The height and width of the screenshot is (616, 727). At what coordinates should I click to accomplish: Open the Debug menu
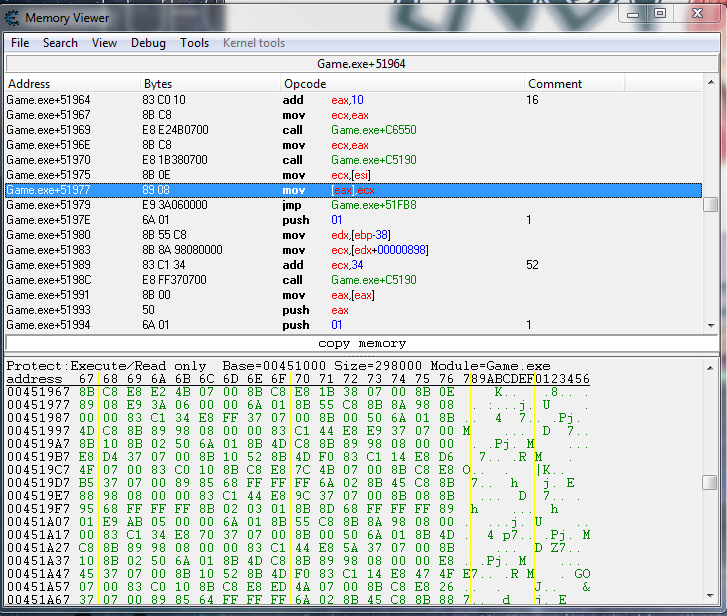(x=148, y=43)
